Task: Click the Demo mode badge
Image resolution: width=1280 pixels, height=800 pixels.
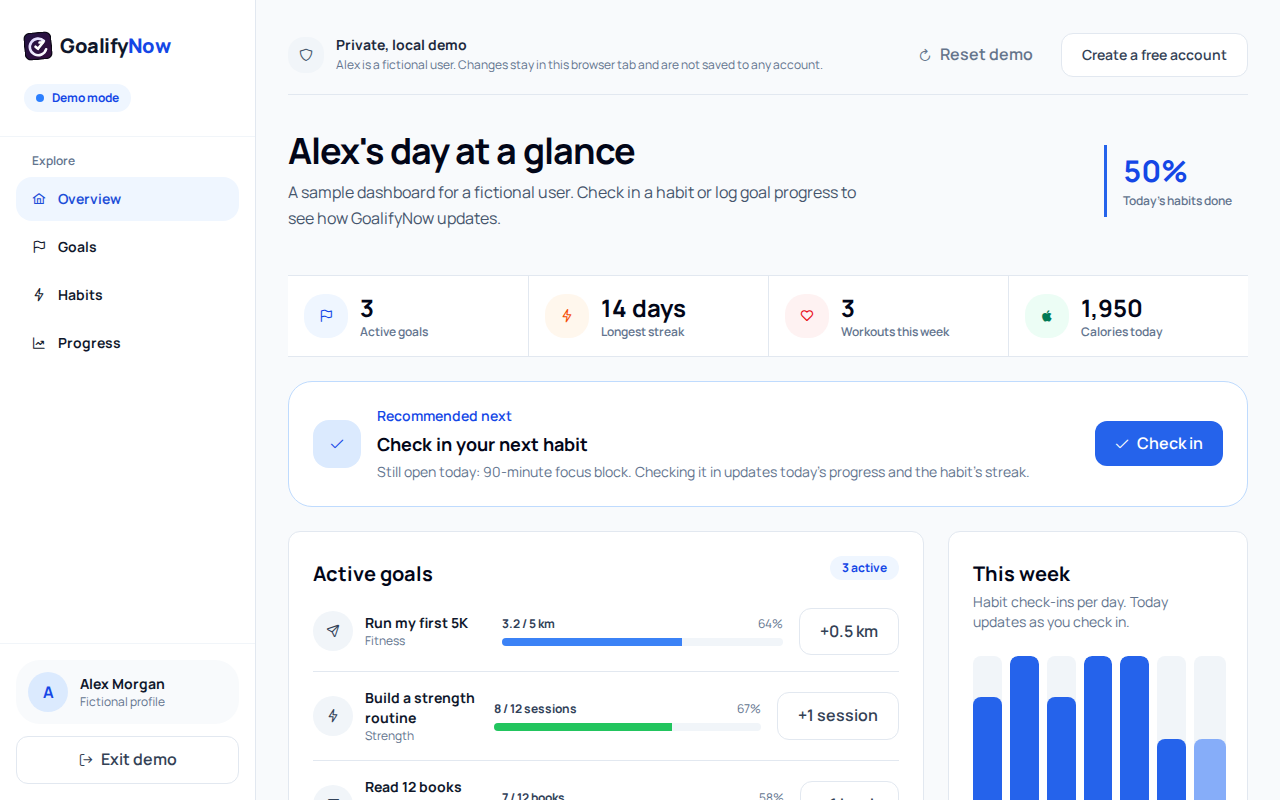Action: [x=77, y=98]
